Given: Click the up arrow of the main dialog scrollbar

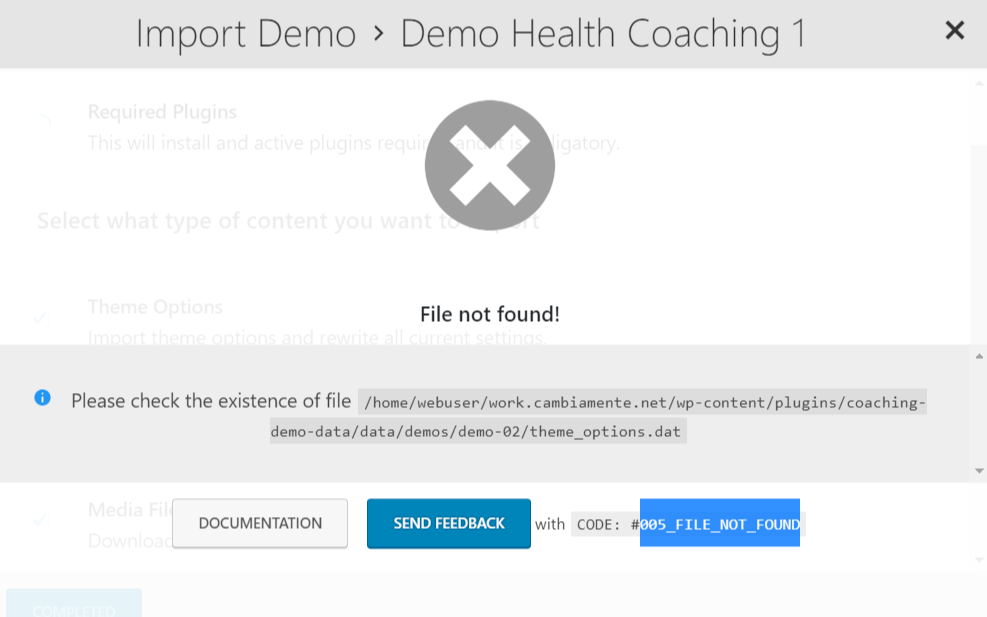Looking at the screenshot, I should tap(979, 83).
